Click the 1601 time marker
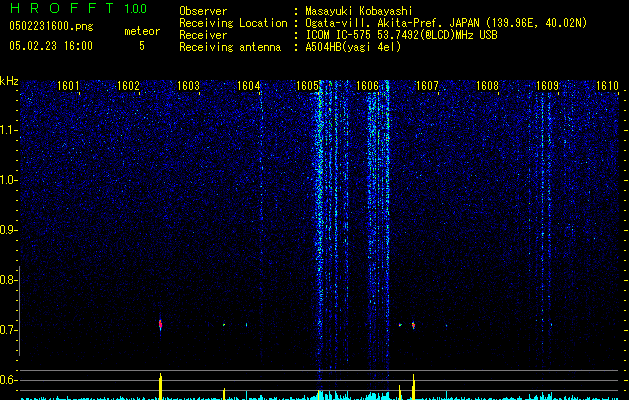The image size is (629, 400). [x=68, y=86]
